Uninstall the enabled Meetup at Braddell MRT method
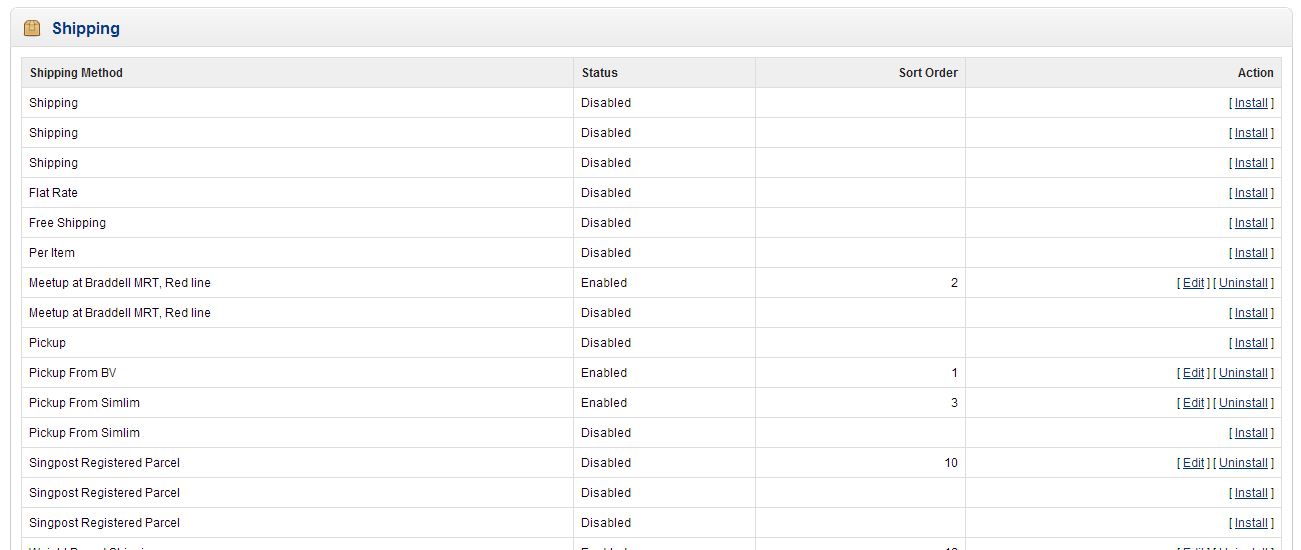This screenshot has height=550, width=1301. 1243,283
